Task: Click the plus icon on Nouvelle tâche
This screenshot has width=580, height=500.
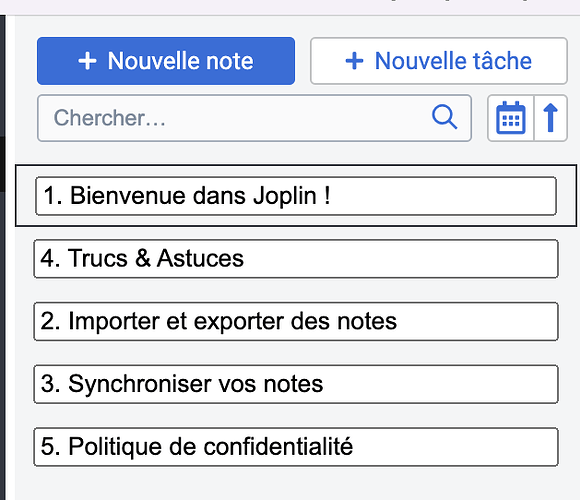Action: pyautogui.click(x=354, y=61)
